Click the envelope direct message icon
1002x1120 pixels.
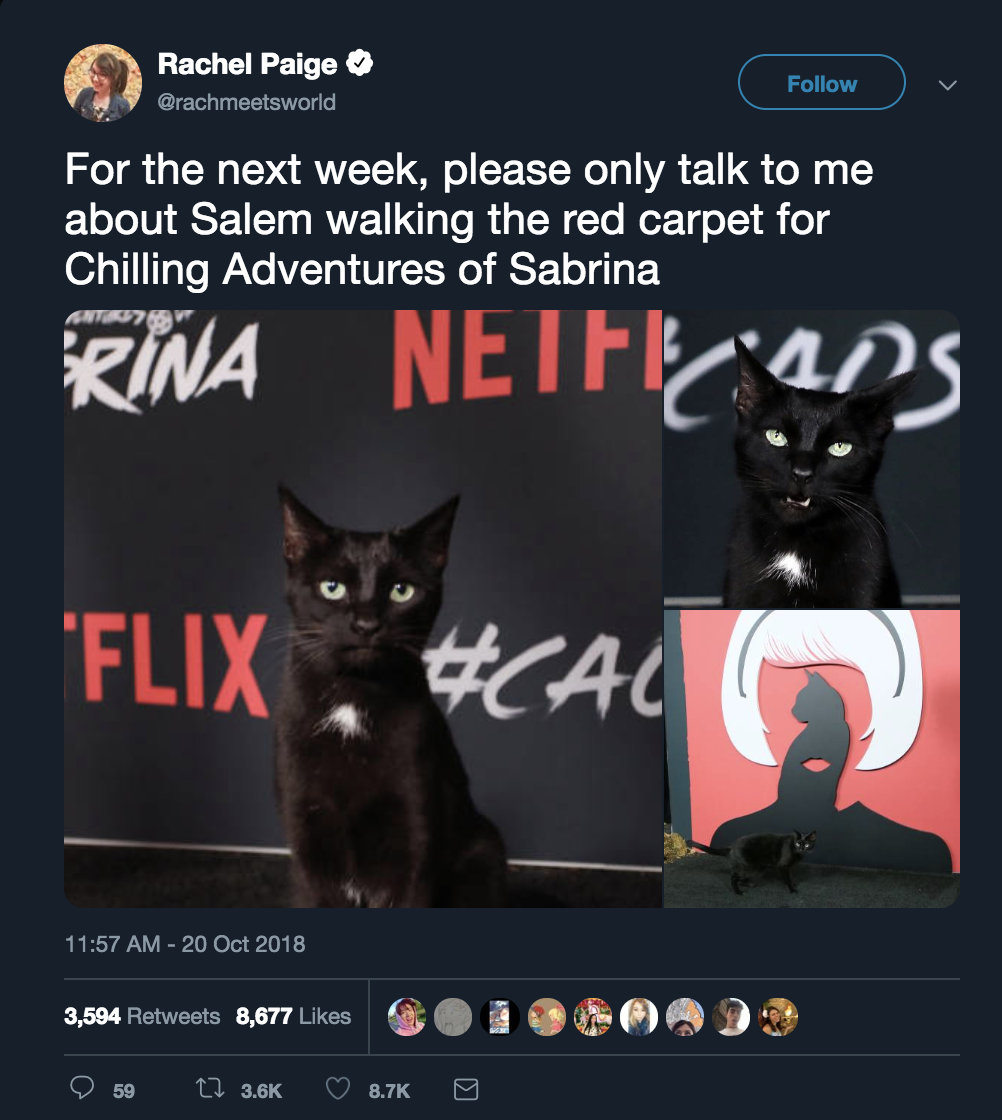[466, 1089]
